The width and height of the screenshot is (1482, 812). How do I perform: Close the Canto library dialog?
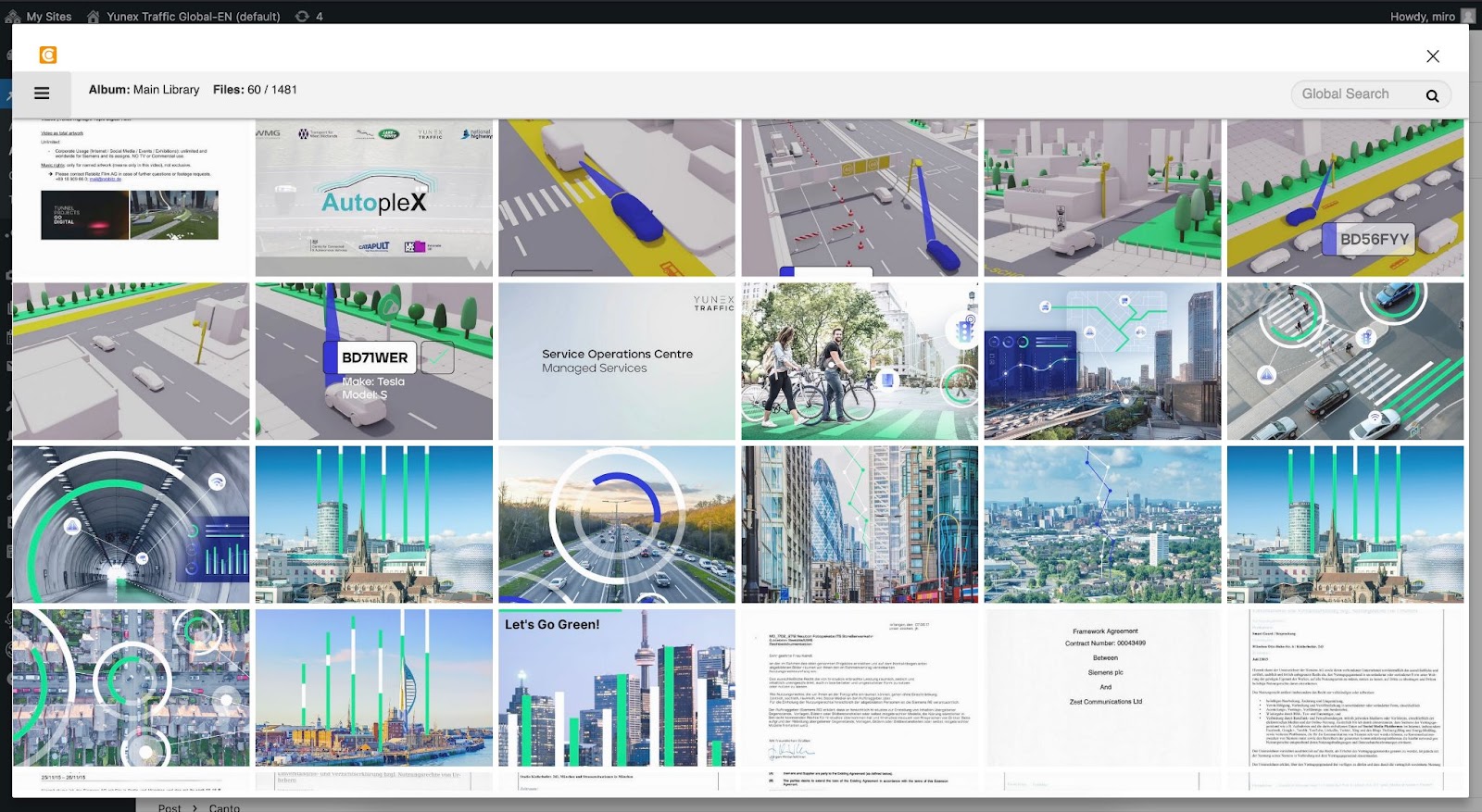click(1432, 56)
